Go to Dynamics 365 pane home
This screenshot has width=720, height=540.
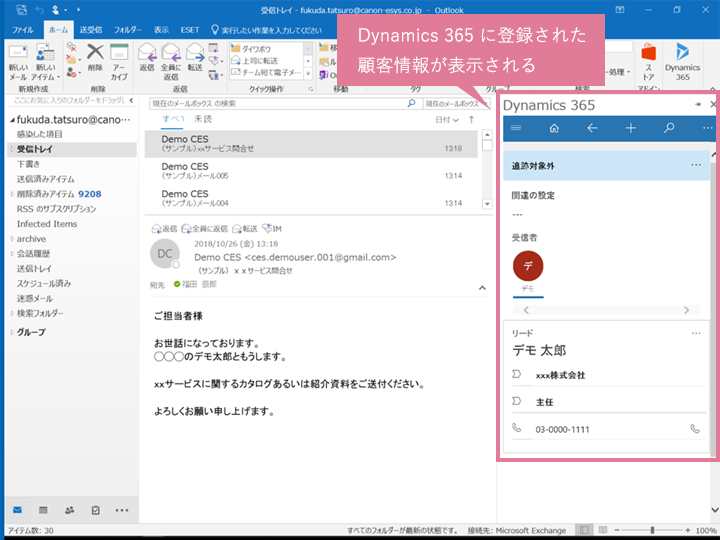pyautogui.click(x=554, y=128)
